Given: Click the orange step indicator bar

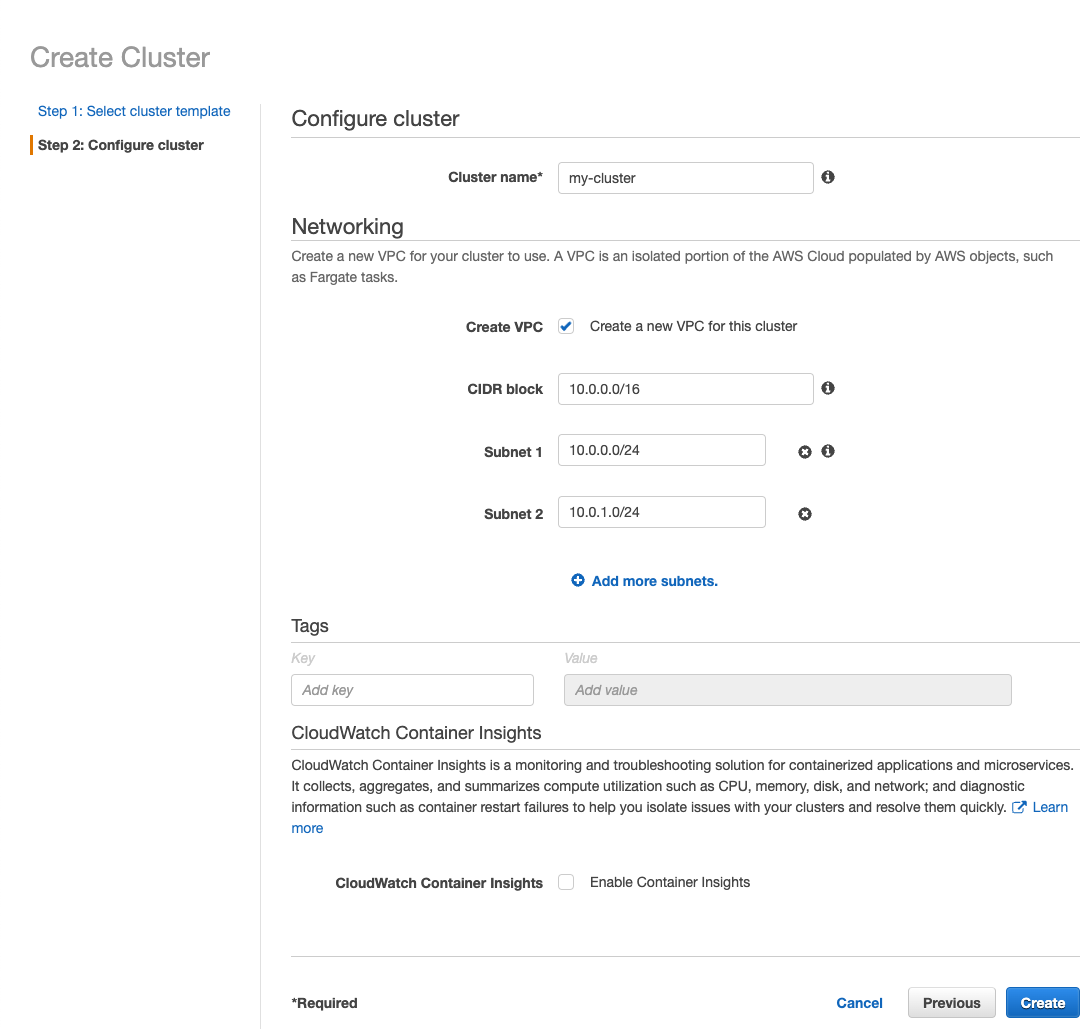Looking at the screenshot, I should tap(31, 145).
